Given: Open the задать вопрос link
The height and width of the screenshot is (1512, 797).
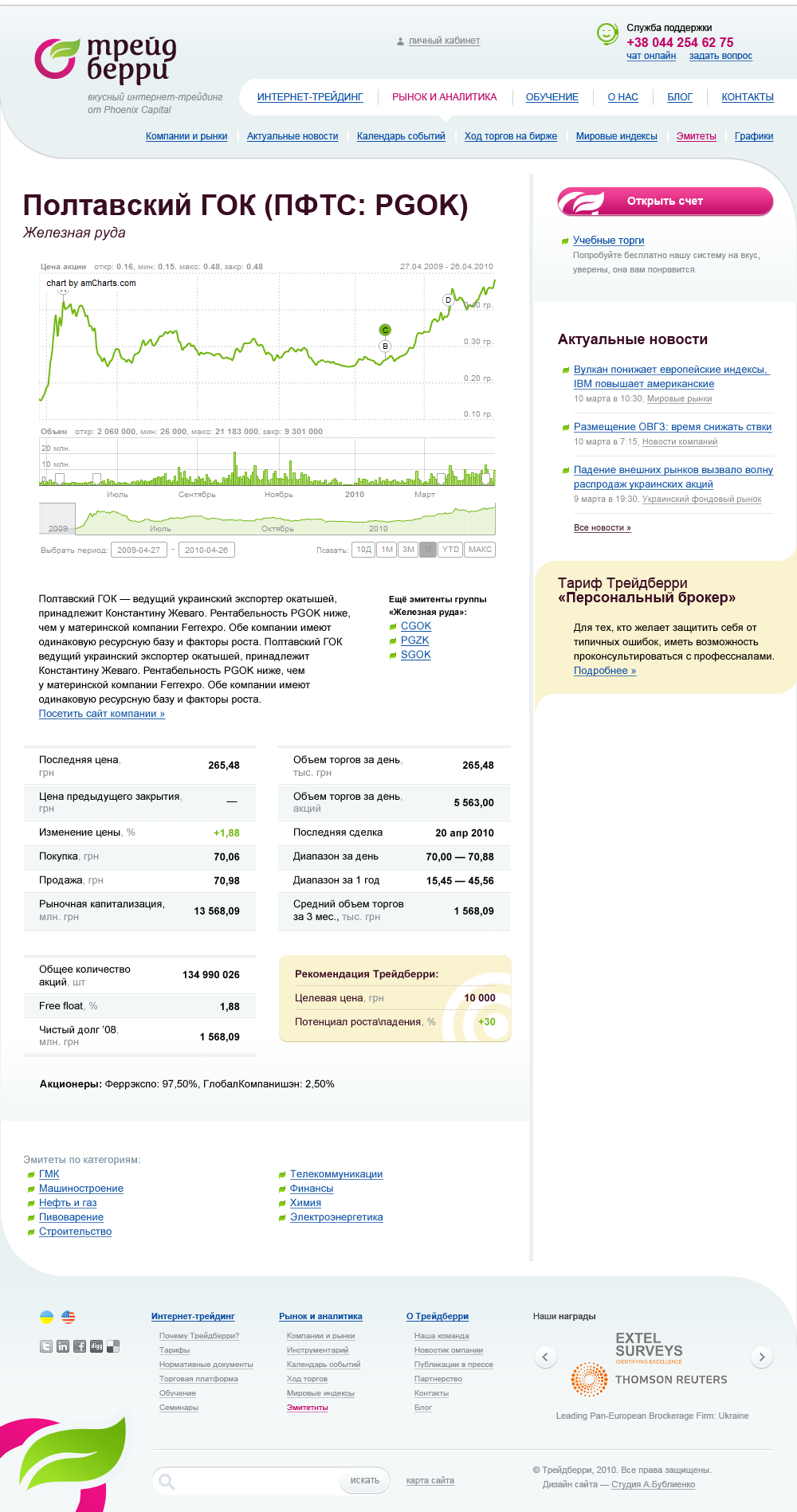Looking at the screenshot, I should point(720,56).
